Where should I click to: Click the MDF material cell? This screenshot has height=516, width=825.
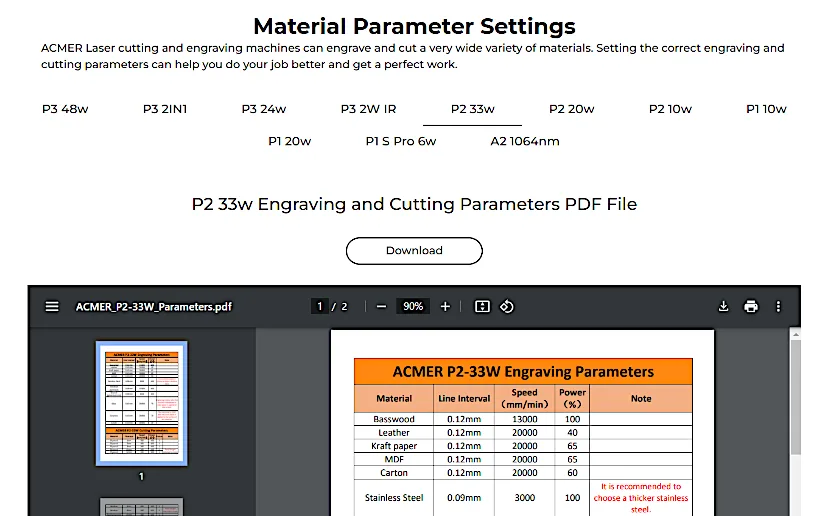coord(394,459)
